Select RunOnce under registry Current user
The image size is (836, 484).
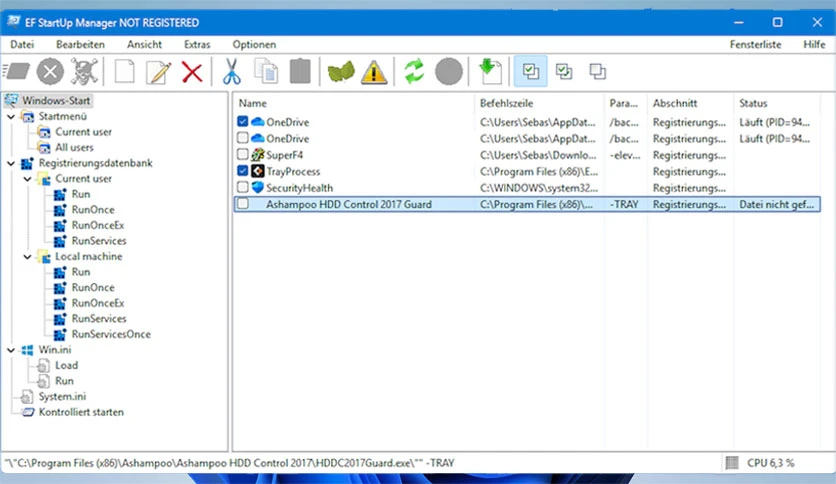coord(93,209)
